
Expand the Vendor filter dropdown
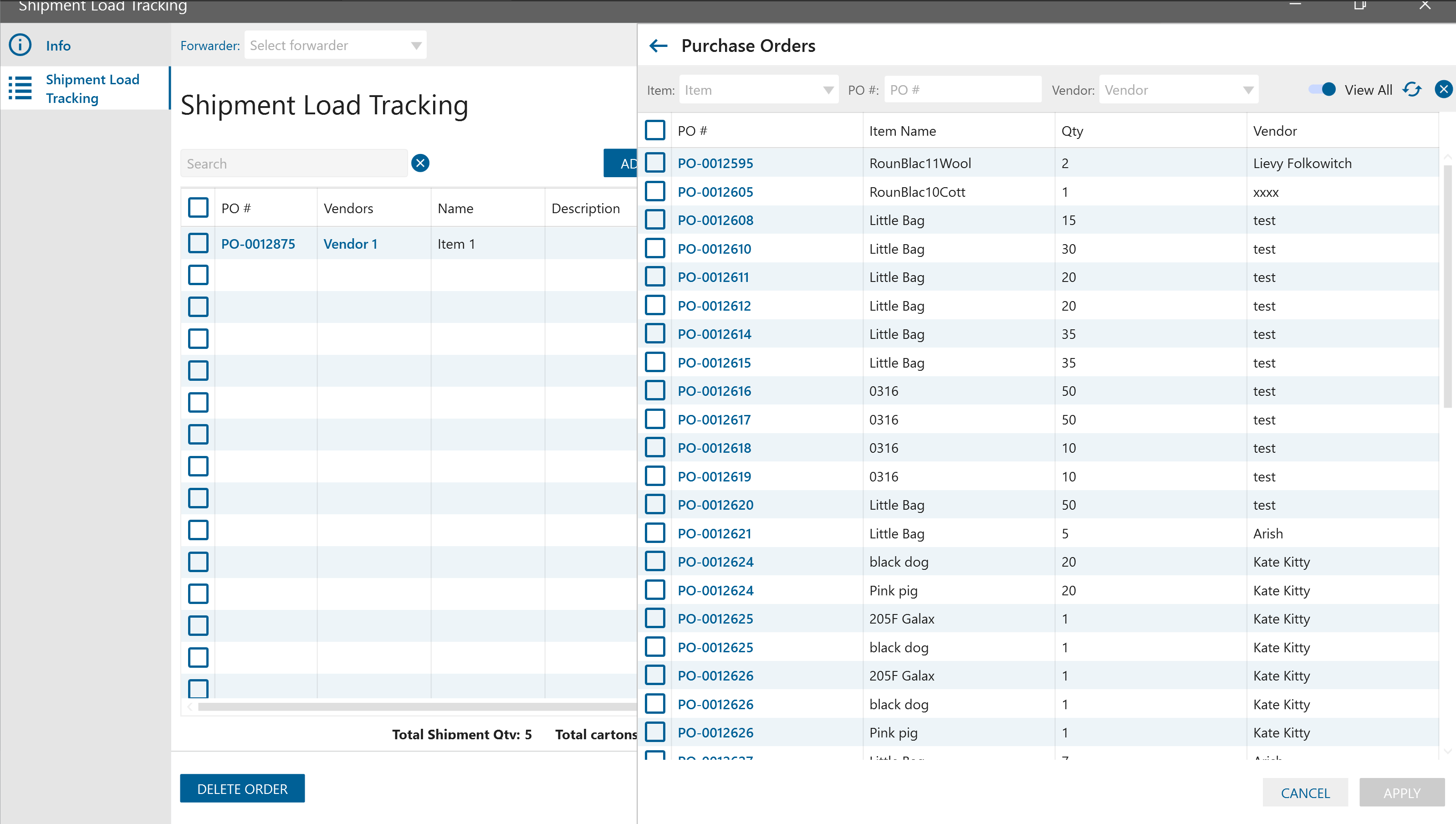[1178, 90]
